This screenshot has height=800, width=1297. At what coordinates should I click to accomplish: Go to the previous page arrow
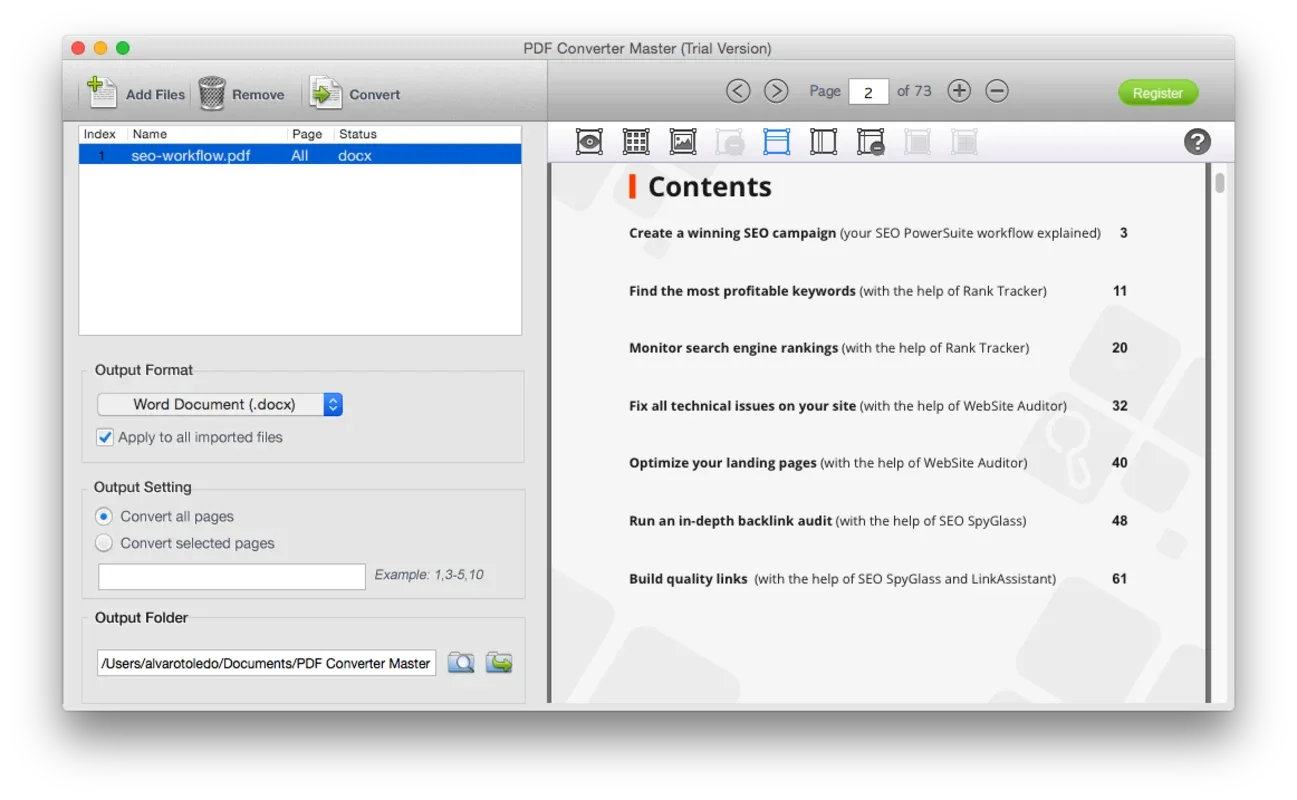(738, 91)
